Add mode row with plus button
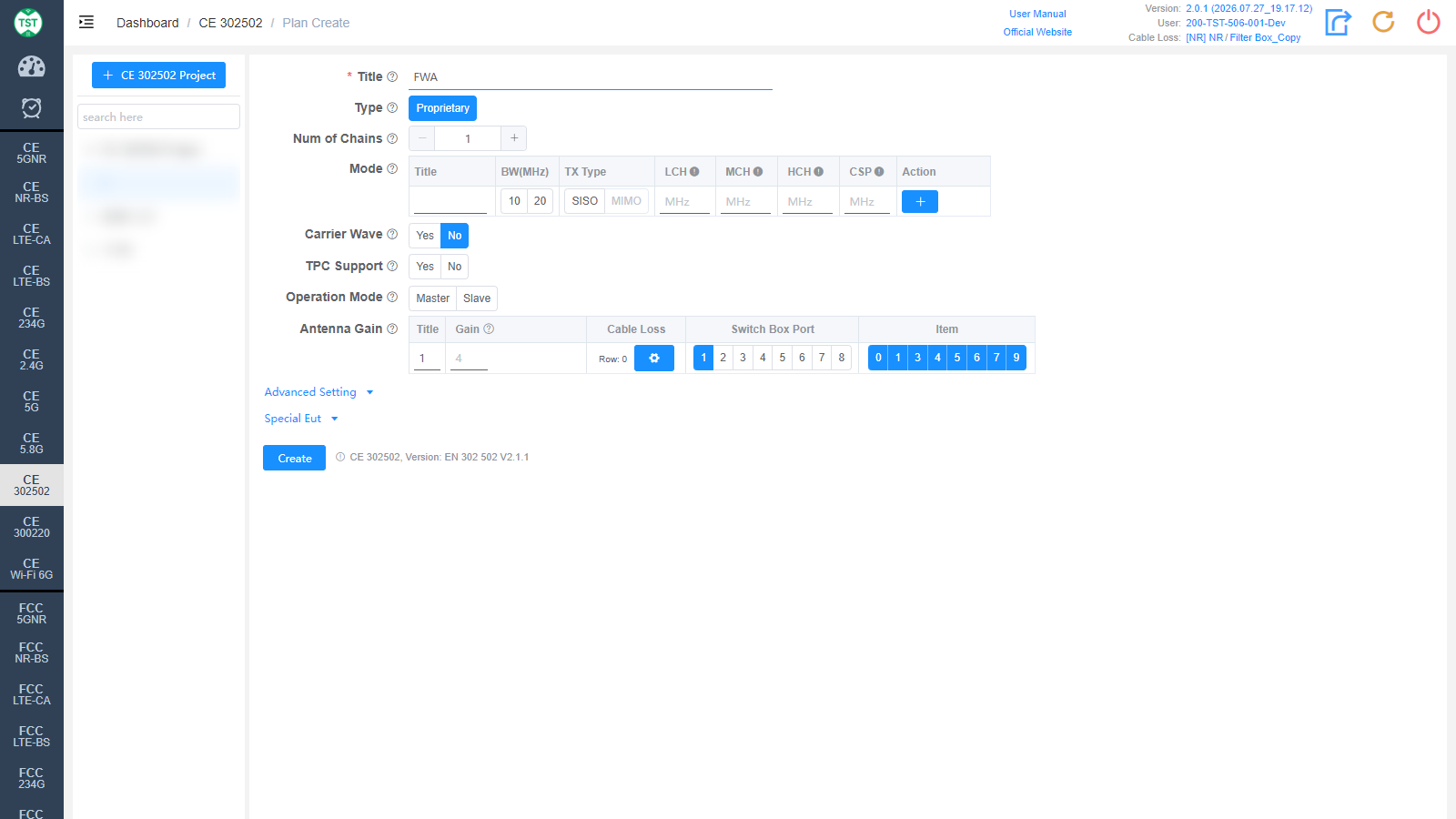 point(920,201)
